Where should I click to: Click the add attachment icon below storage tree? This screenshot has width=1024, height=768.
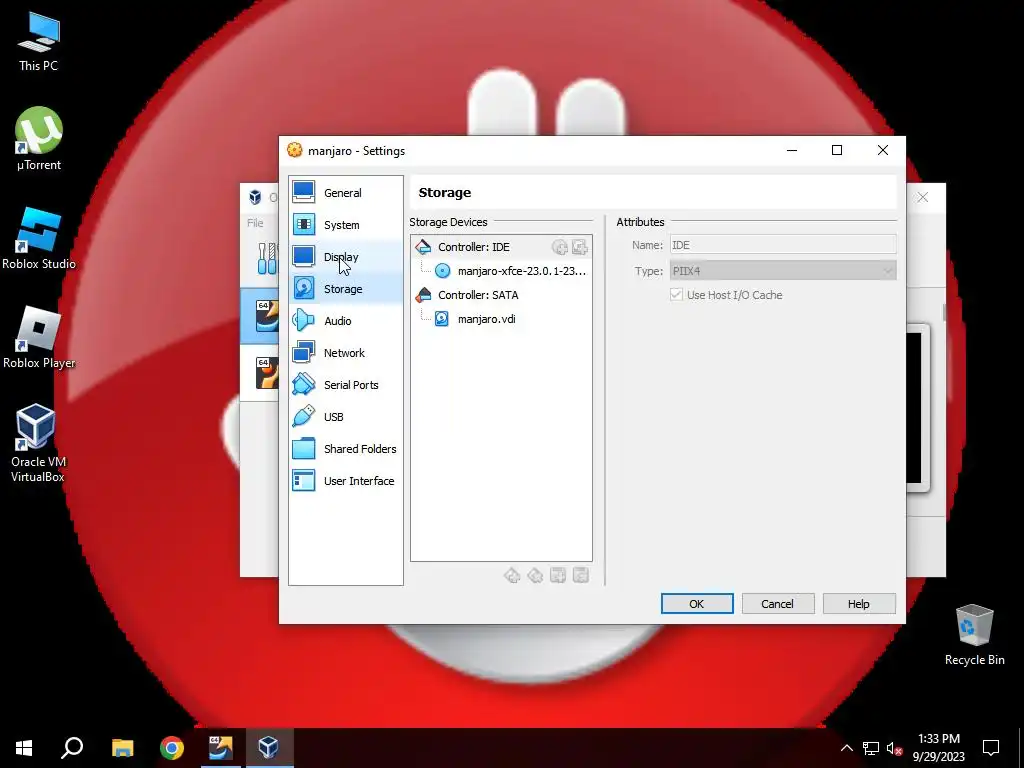[x=558, y=575]
